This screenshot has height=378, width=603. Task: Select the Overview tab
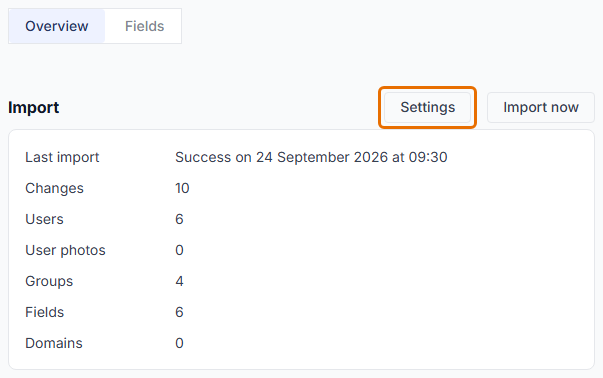[57, 26]
